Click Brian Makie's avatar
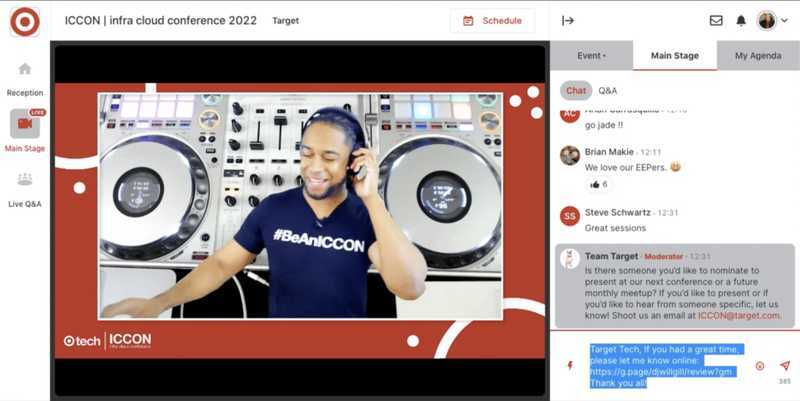The height and width of the screenshot is (401, 800). pyautogui.click(x=570, y=155)
